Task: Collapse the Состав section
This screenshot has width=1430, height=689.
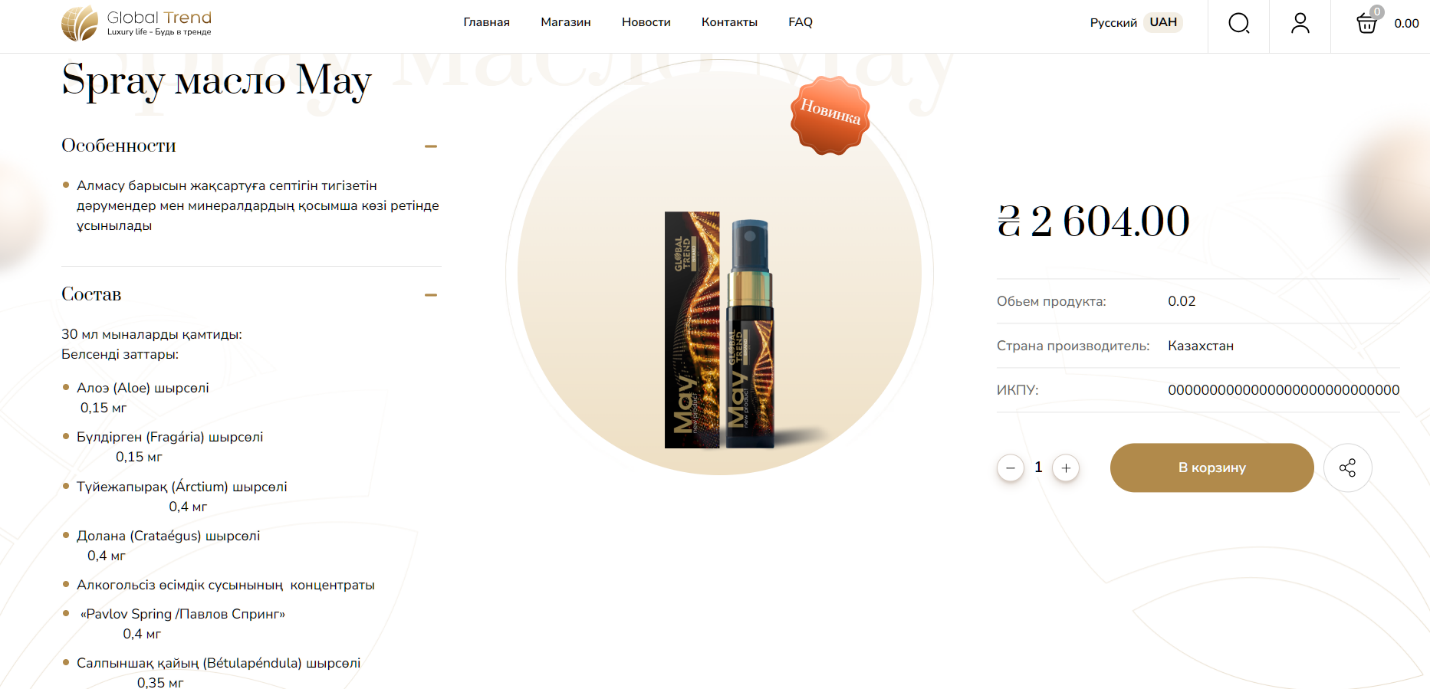Action: (431, 295)
